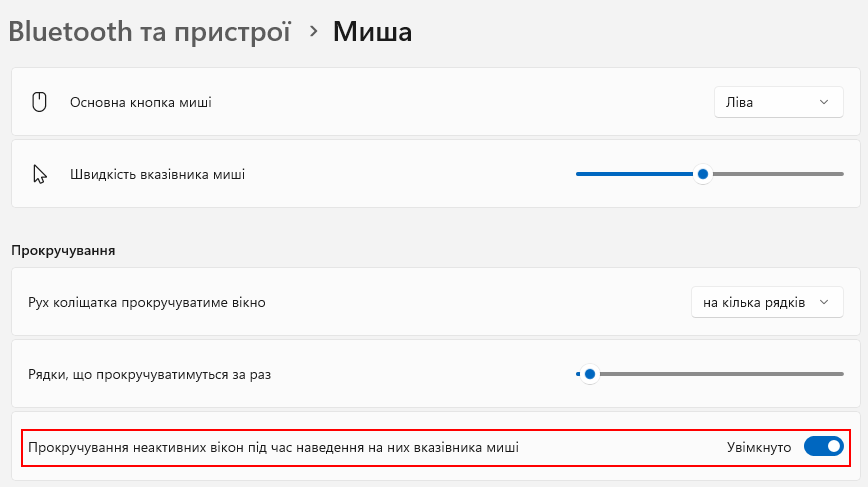
Task: Click the lines-to-scroll slider handle
Action: [590, 374]
